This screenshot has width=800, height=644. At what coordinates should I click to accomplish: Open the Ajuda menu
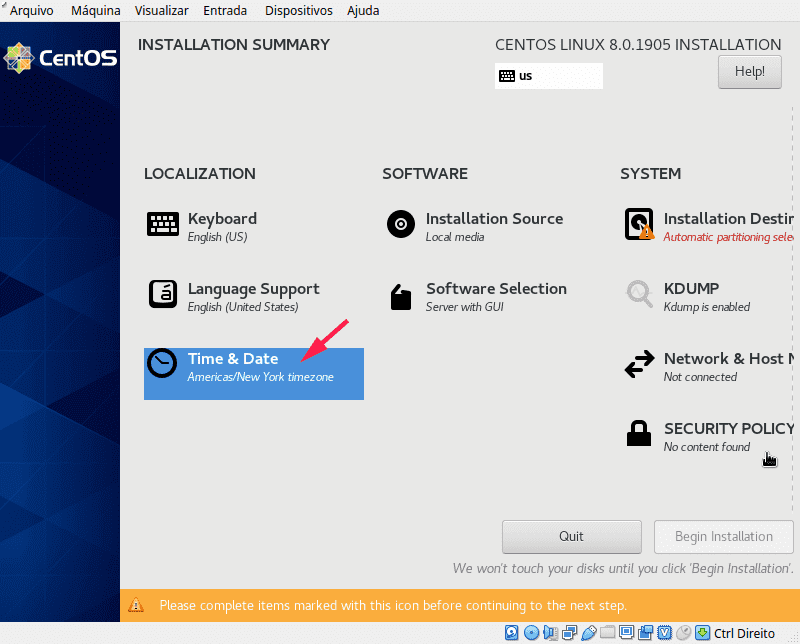(x=363, y=11)
